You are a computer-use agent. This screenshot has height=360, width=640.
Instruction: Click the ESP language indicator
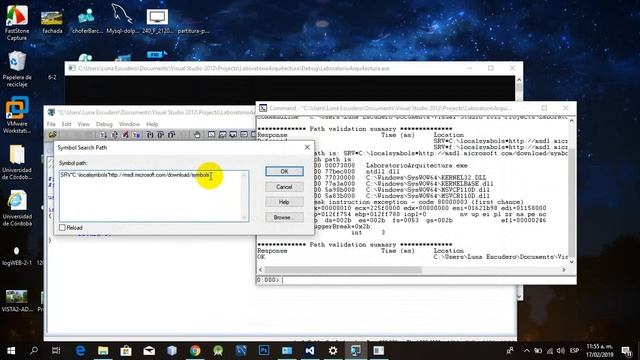574,351
